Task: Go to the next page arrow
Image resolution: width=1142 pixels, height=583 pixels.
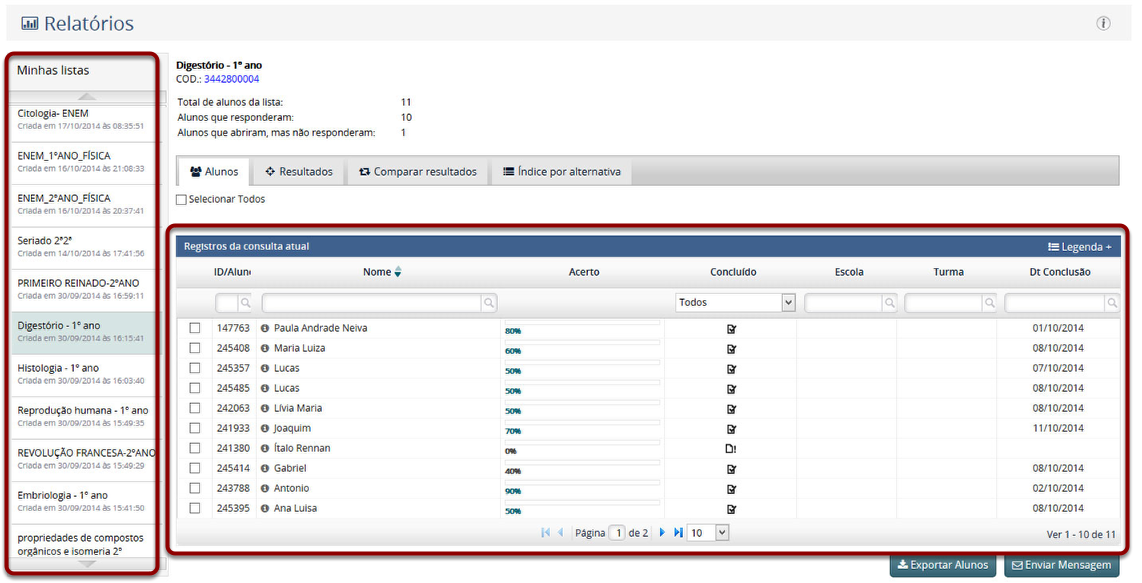Action: pyautogui.click(x=662, y=533)
